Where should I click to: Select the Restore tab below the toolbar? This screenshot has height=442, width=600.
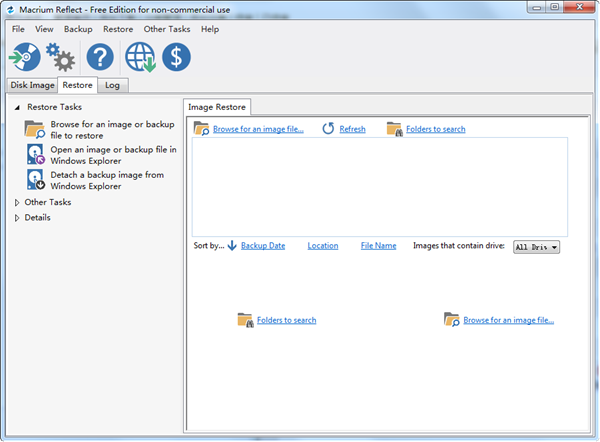(77, 85)
